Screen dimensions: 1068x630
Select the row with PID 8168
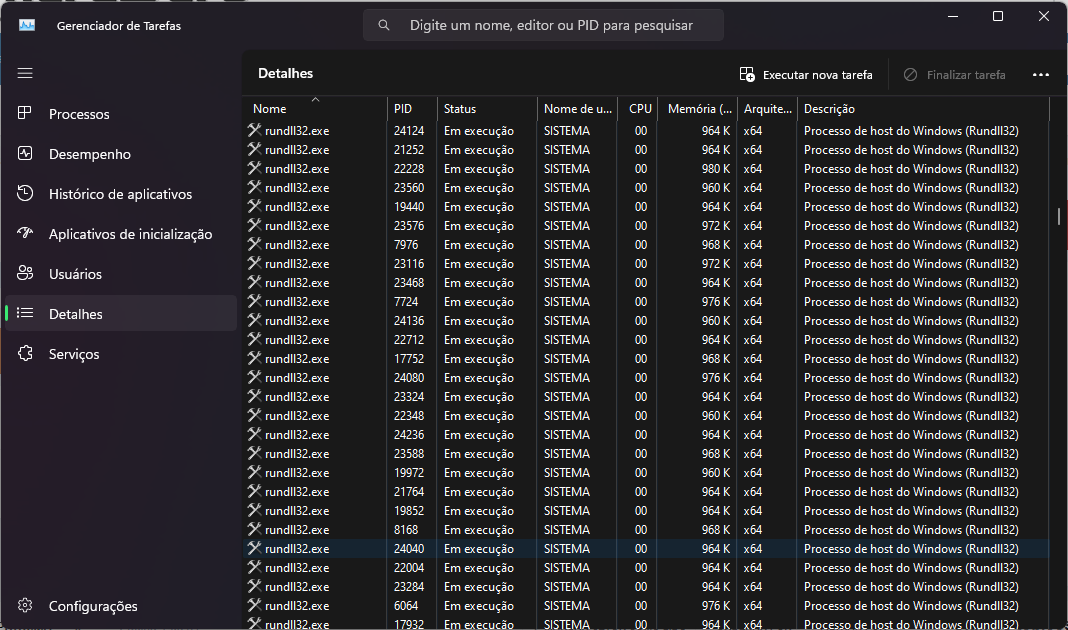[646, 529]
